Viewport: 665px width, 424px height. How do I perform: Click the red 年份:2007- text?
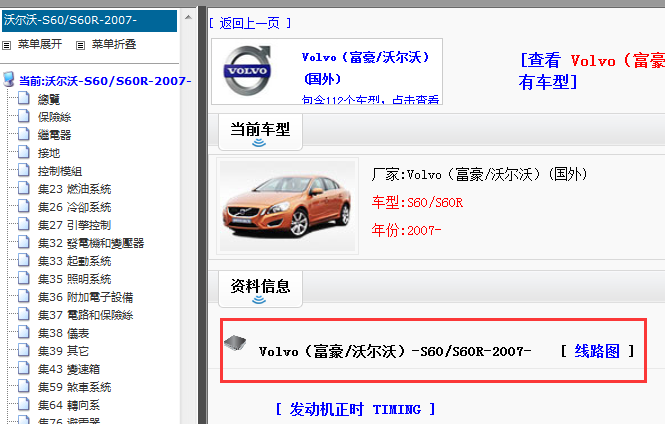406,230
